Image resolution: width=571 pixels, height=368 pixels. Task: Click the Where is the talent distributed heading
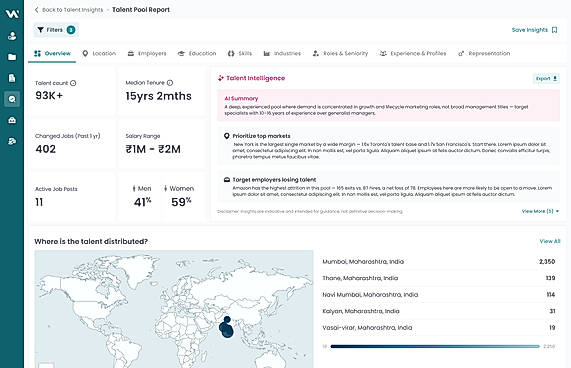click(91, 242)
